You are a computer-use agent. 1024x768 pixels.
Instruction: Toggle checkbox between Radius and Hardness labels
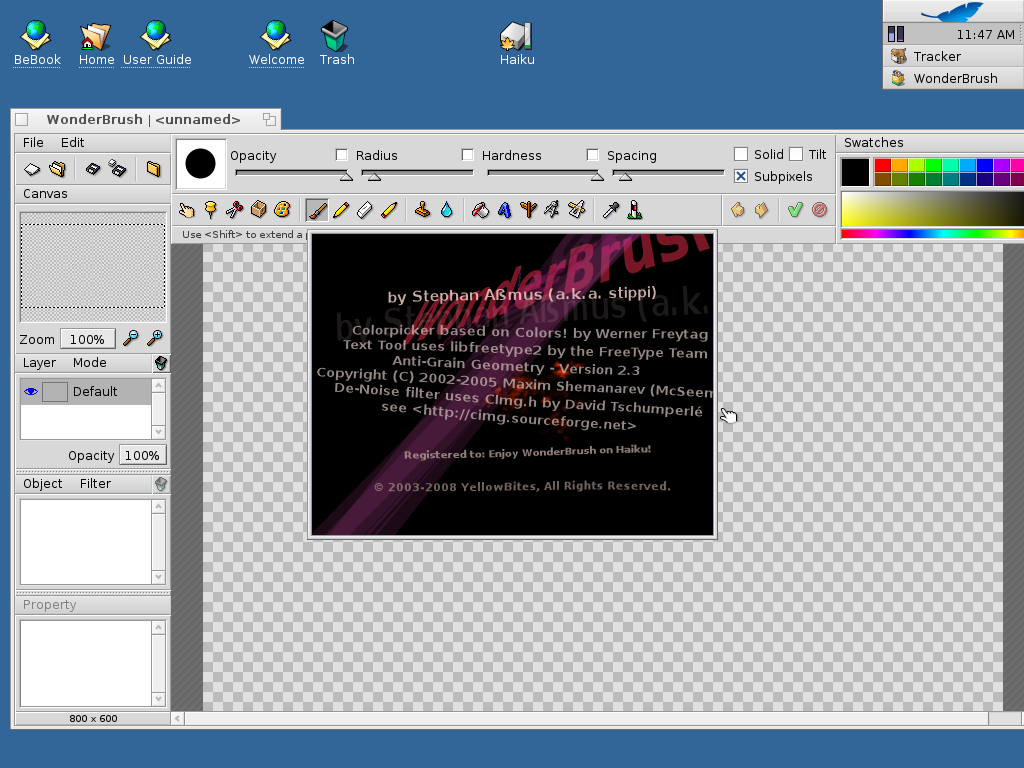468,155
